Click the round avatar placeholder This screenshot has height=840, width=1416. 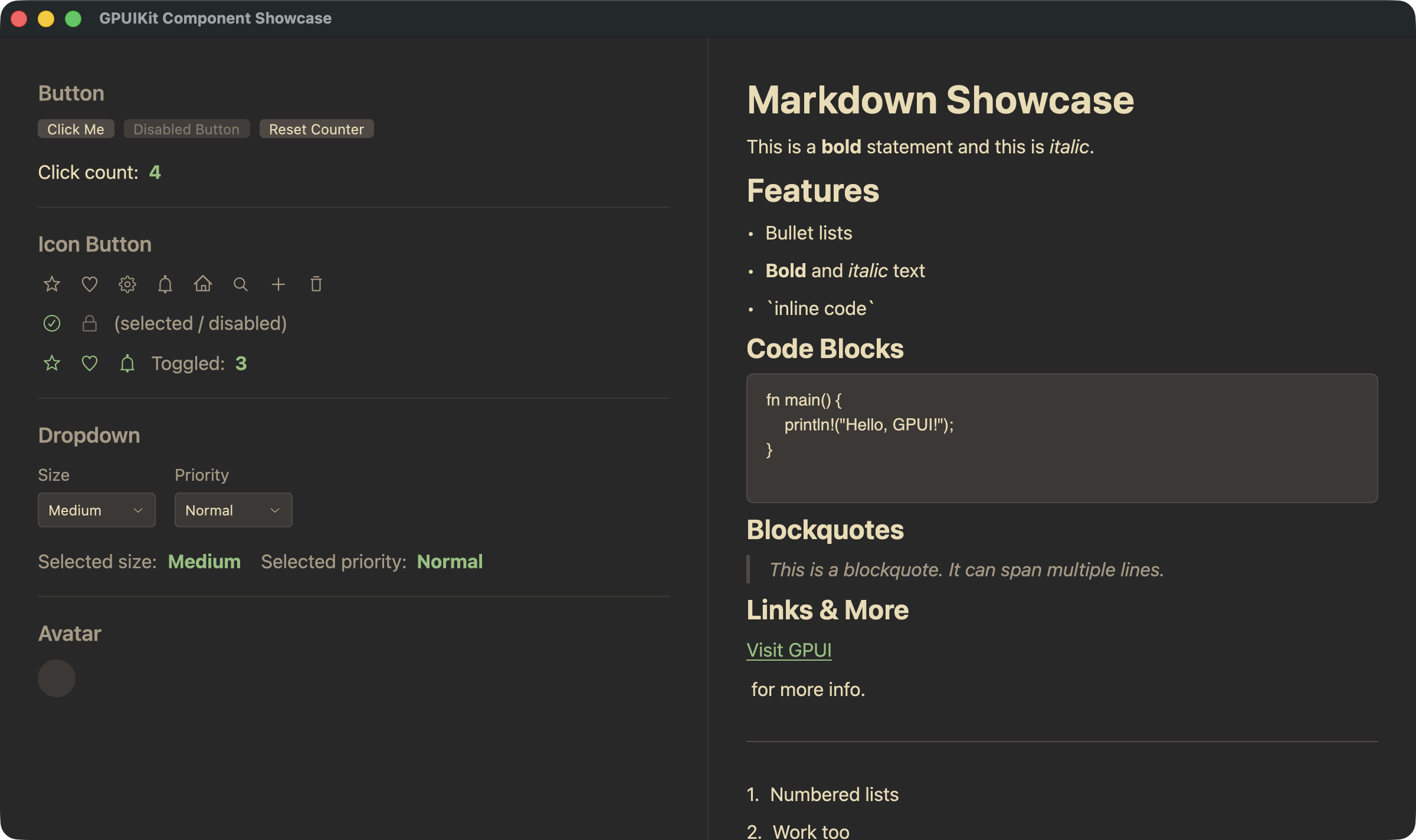pos(57,678)
